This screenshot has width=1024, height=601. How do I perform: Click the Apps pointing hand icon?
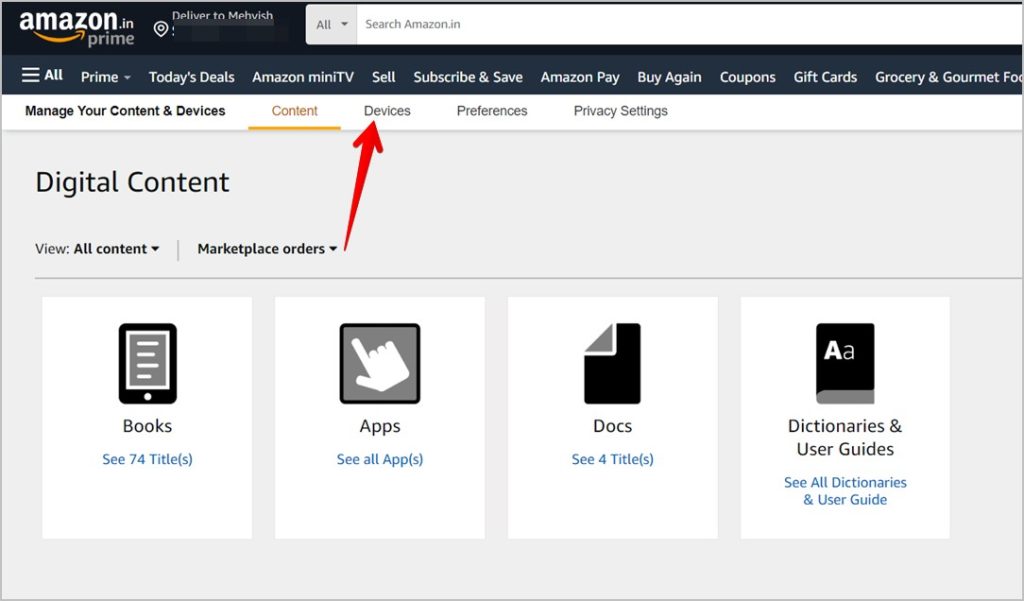click(x=380, y=363)
